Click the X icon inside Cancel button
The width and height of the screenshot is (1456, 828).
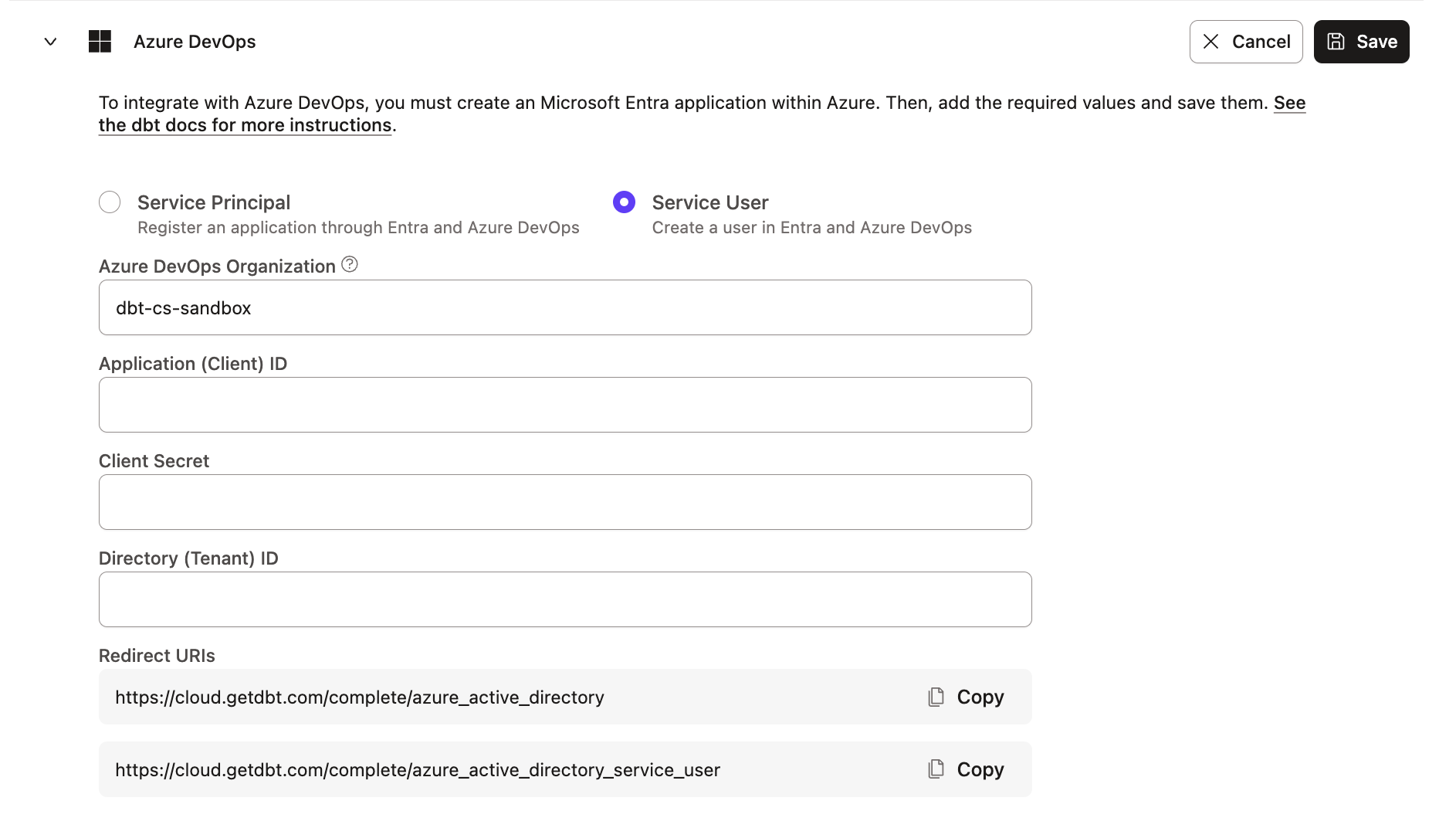(1212, 42)
